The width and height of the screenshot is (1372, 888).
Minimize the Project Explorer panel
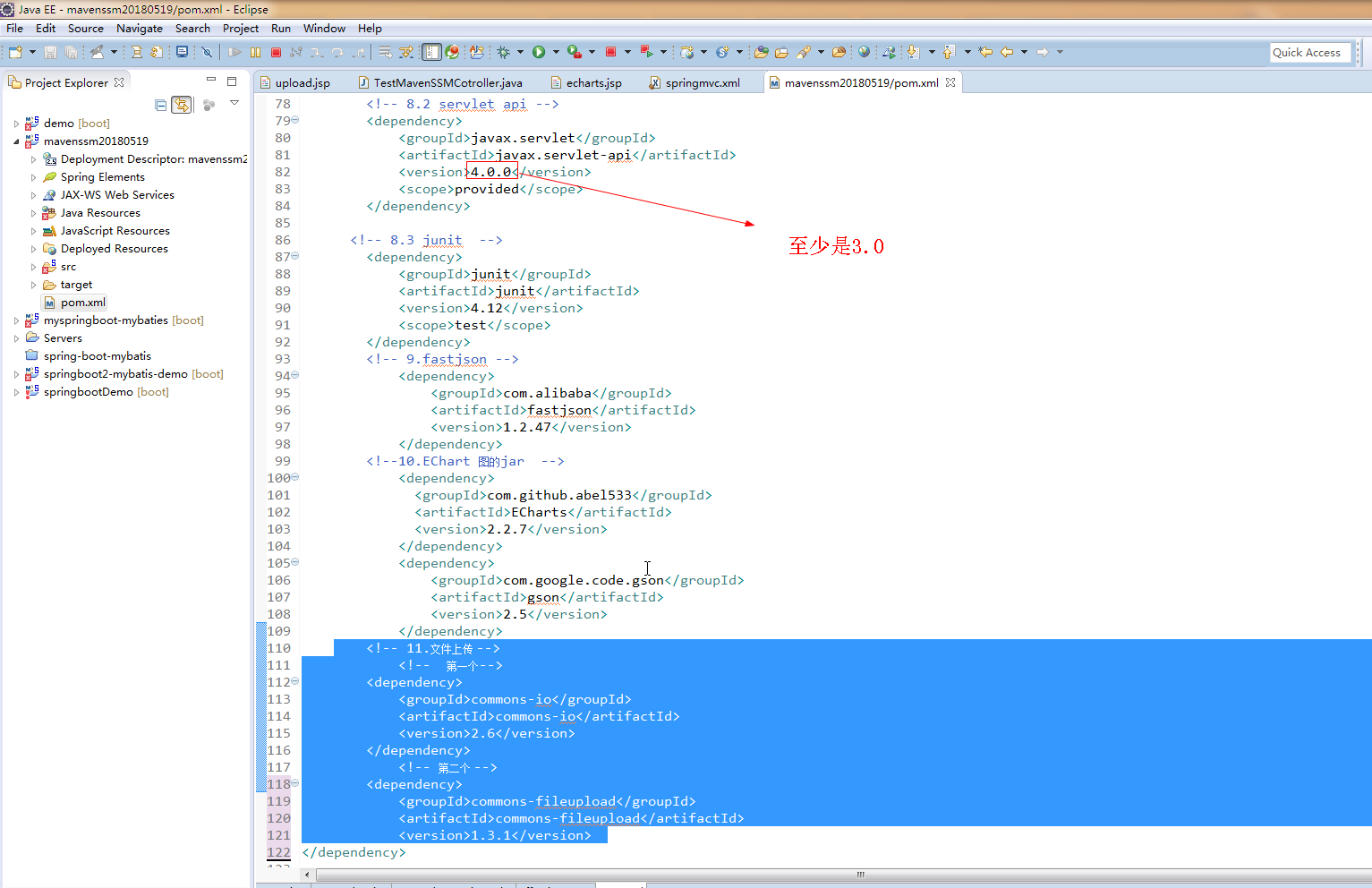click(x=211, y=81)
